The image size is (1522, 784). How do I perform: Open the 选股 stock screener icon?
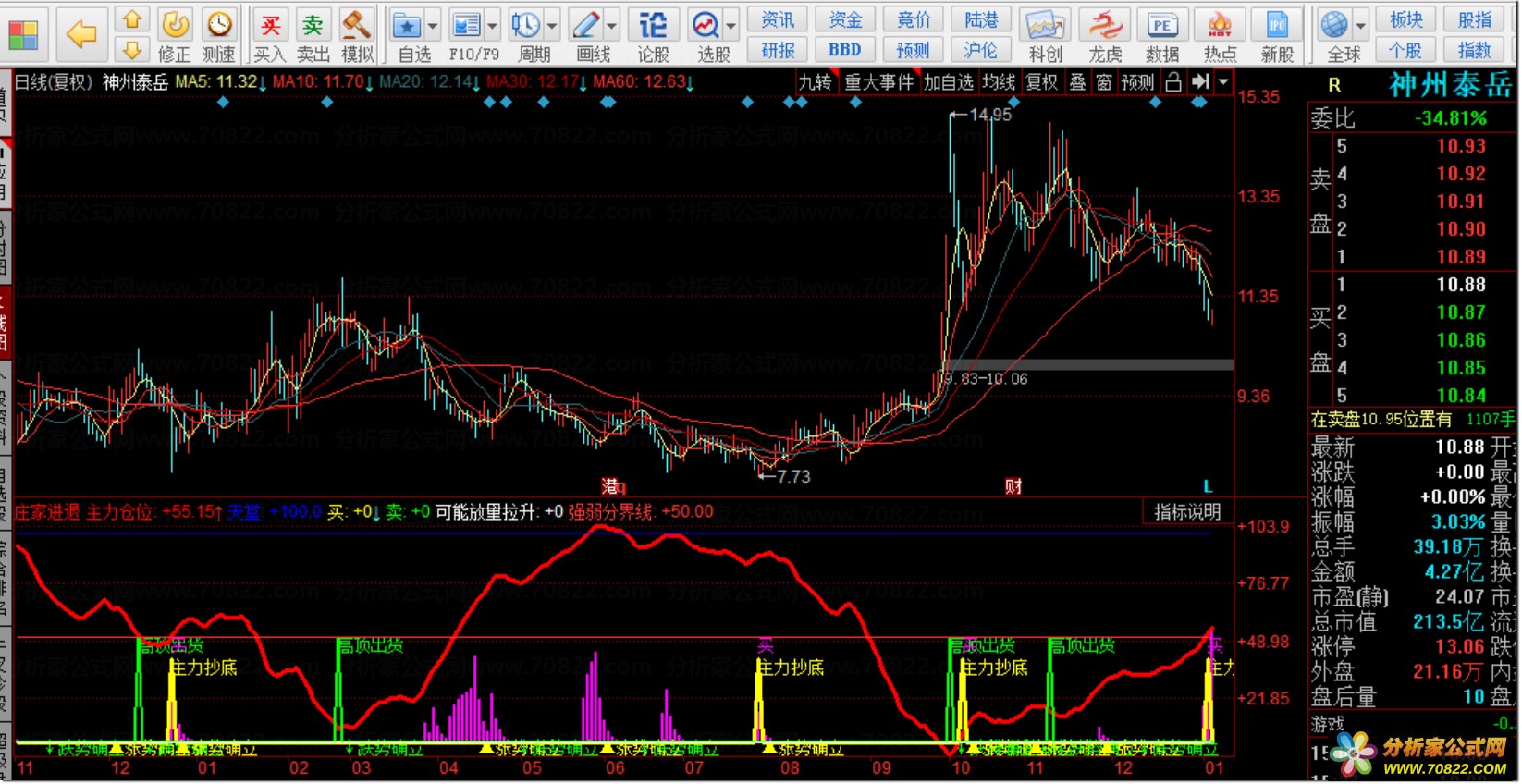[x=706, y=25]
